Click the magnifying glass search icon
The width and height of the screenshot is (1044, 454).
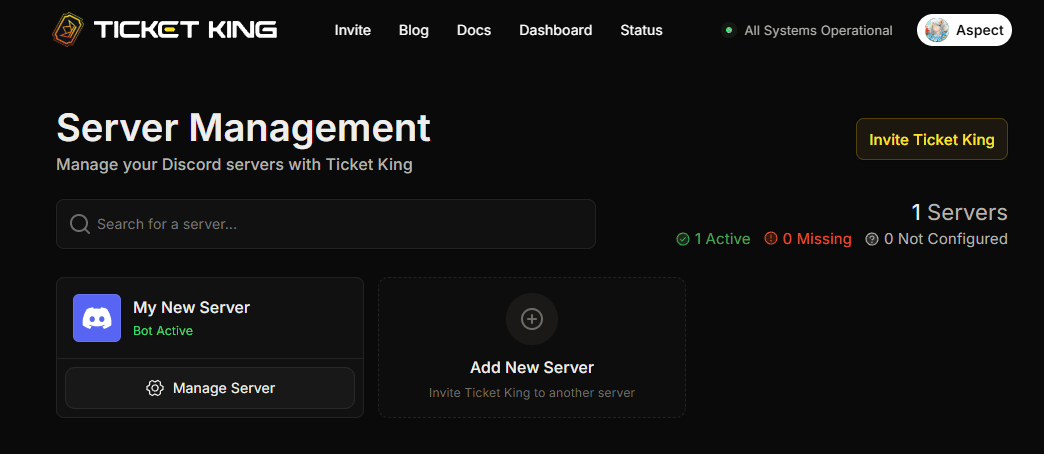click(80, 224)
